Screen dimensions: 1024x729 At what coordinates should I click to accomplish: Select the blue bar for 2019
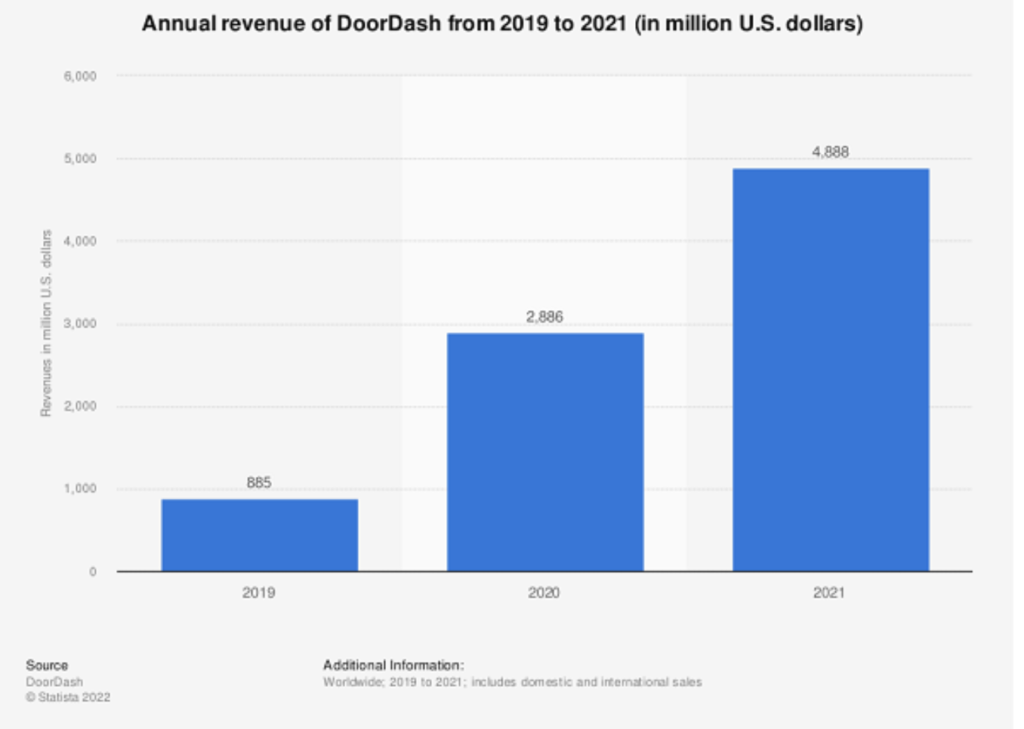tap(259, 535)
